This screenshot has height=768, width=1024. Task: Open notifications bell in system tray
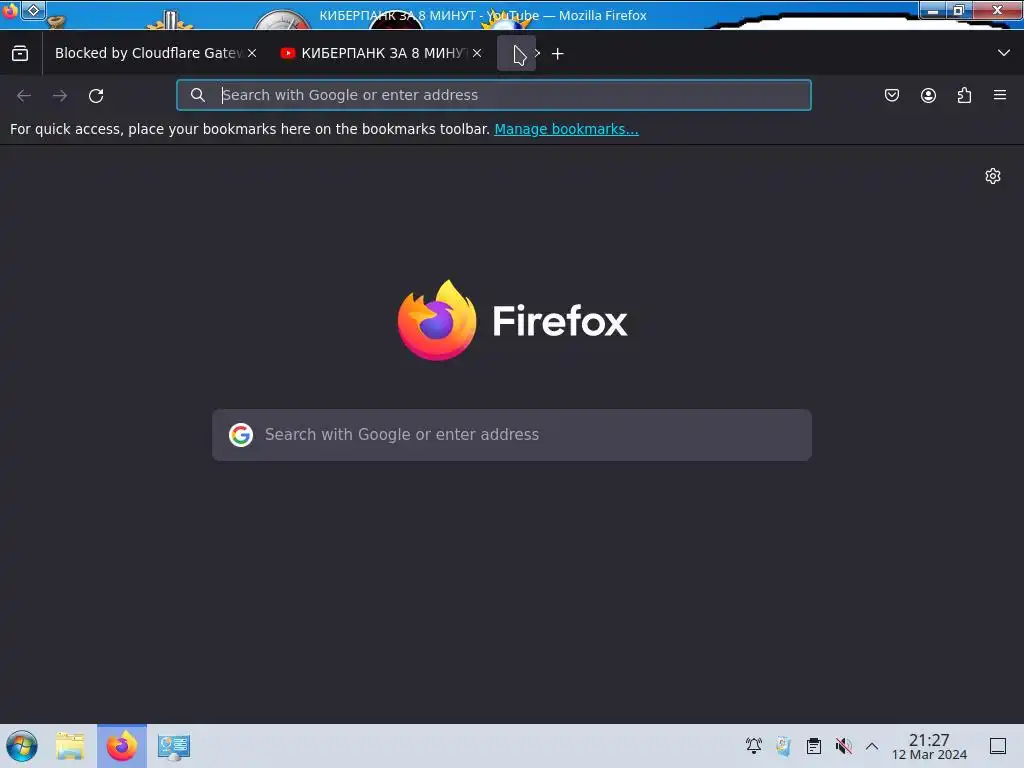[x=754, y=746]
